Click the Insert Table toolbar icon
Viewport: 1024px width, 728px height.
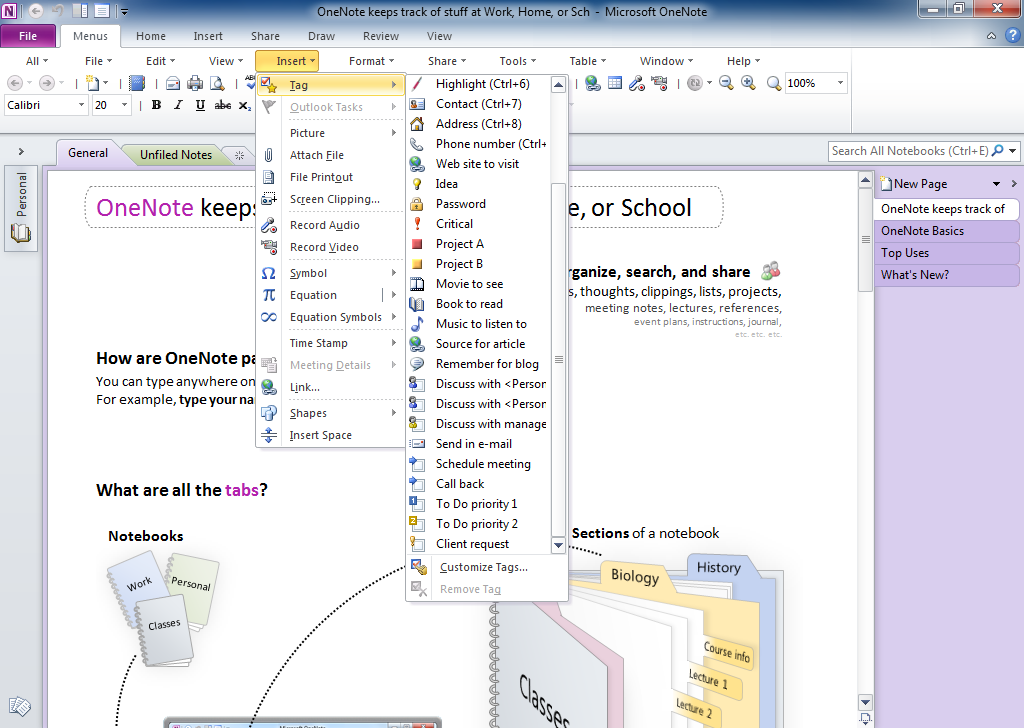[615, 83]
